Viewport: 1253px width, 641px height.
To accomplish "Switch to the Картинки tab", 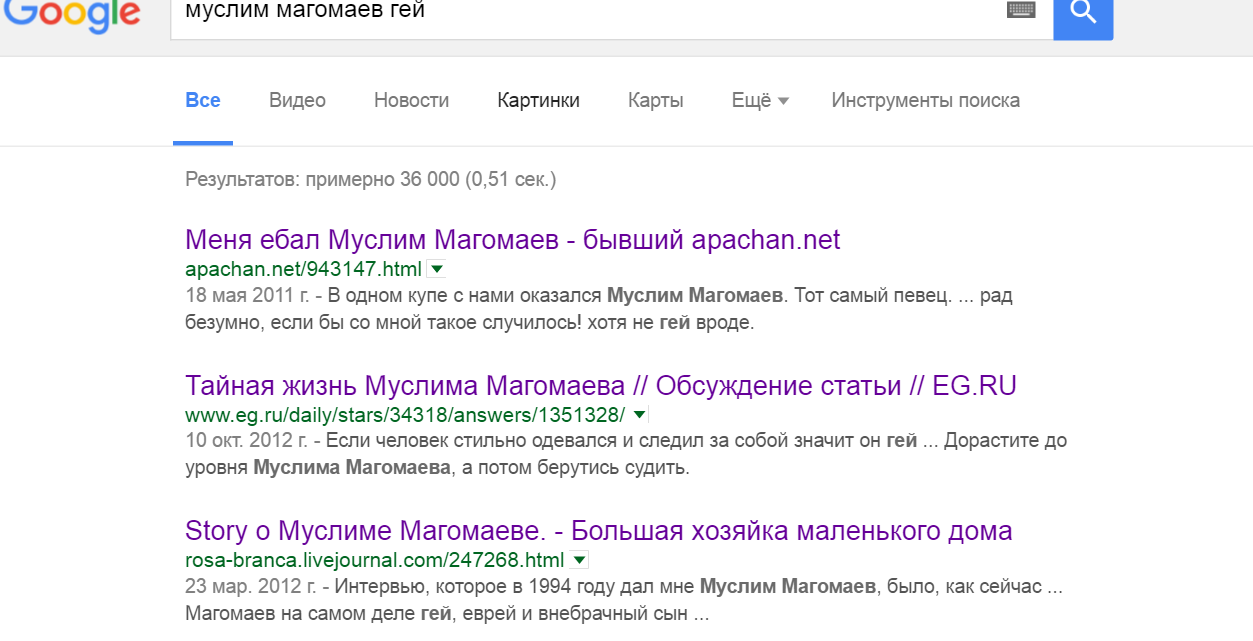I will 538,100.
